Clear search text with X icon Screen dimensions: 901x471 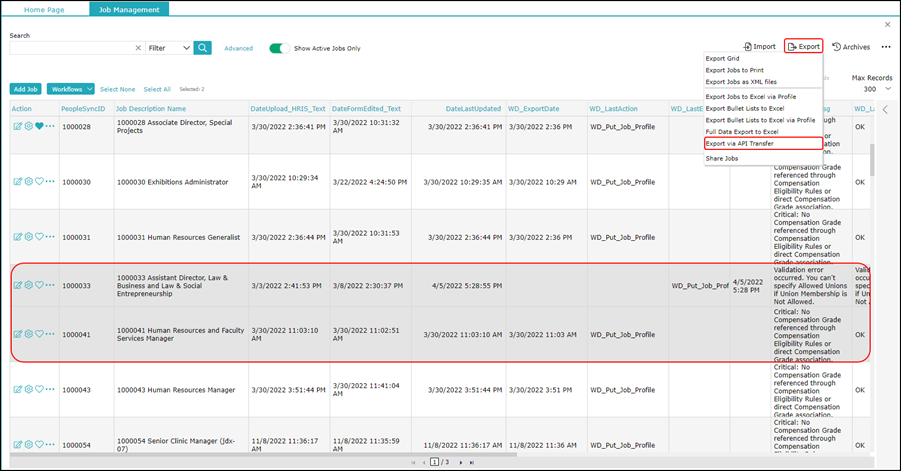point(138,48)
